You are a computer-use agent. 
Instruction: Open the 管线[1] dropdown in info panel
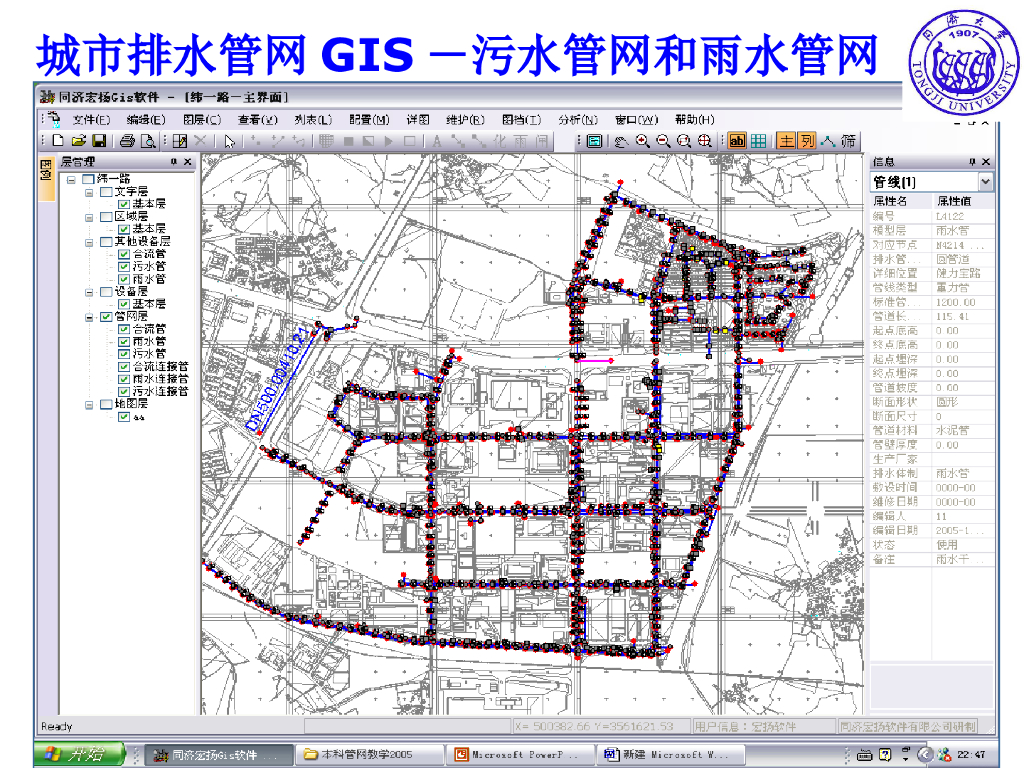pos(985,182)
